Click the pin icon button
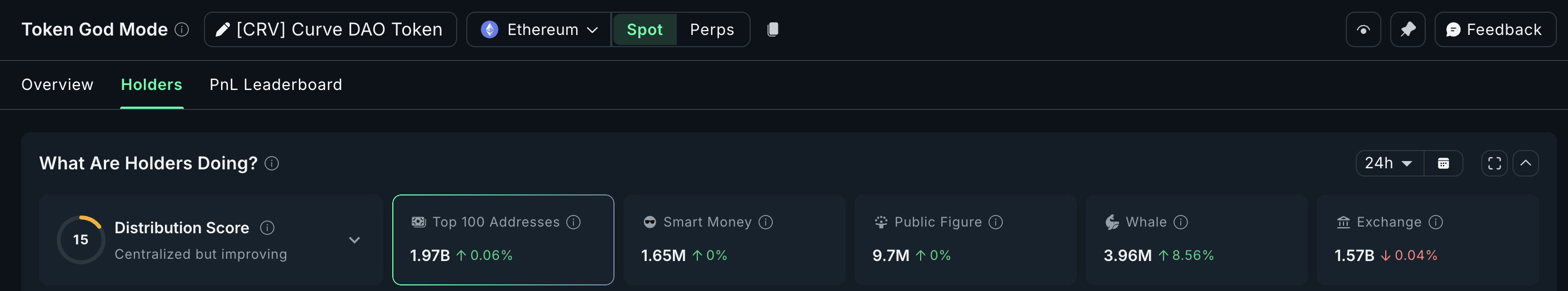The height and width of the screenshot is (291, 1568). (1407, 29)
